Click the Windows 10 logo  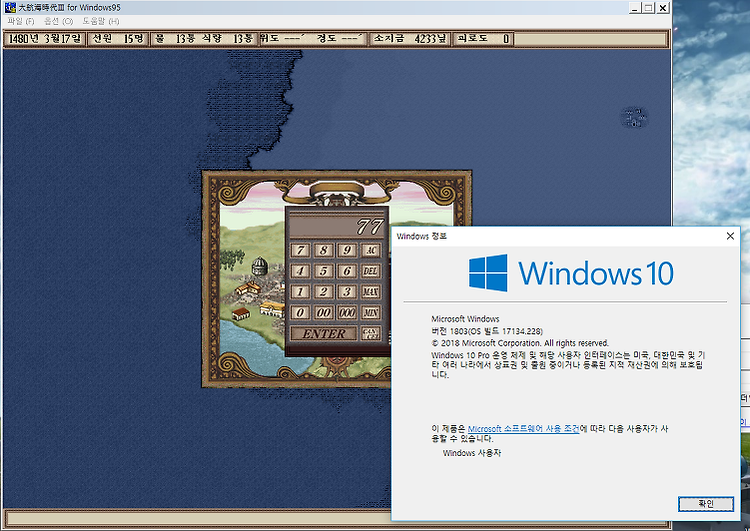[x=571, y=273]
